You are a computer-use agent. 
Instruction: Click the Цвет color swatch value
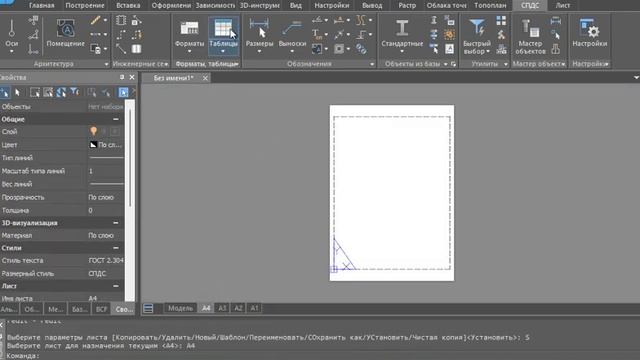105,144
